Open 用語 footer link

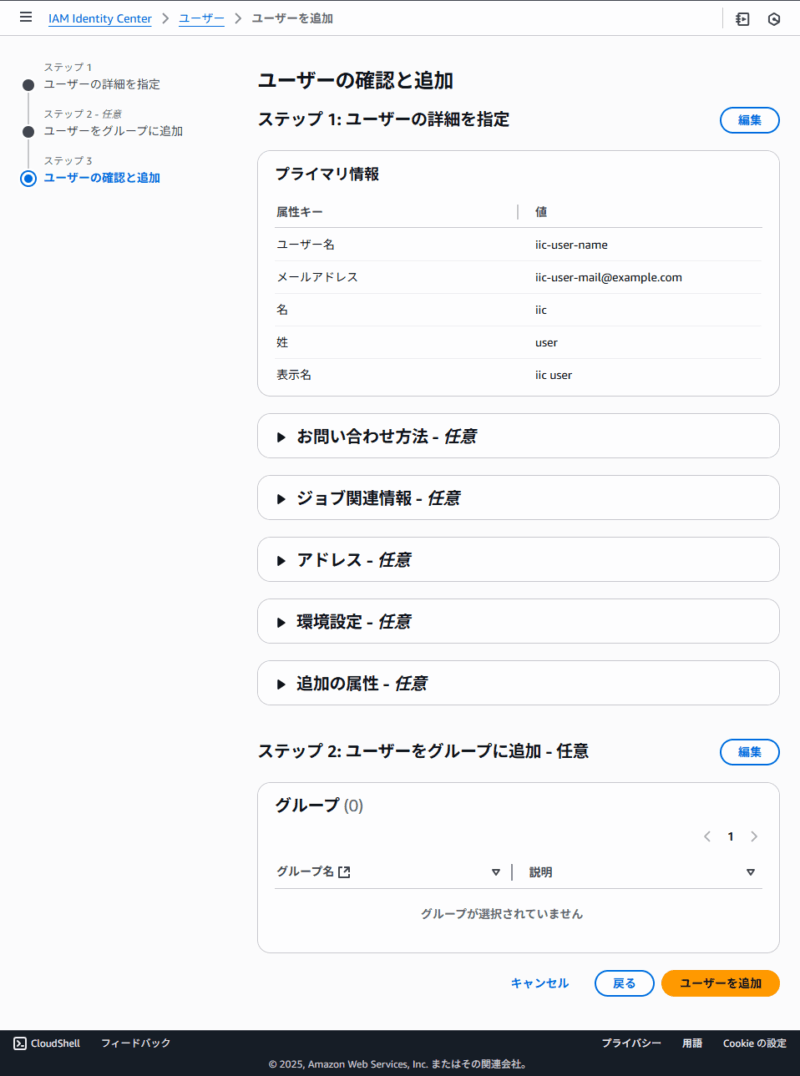[x=692, y=1043]
